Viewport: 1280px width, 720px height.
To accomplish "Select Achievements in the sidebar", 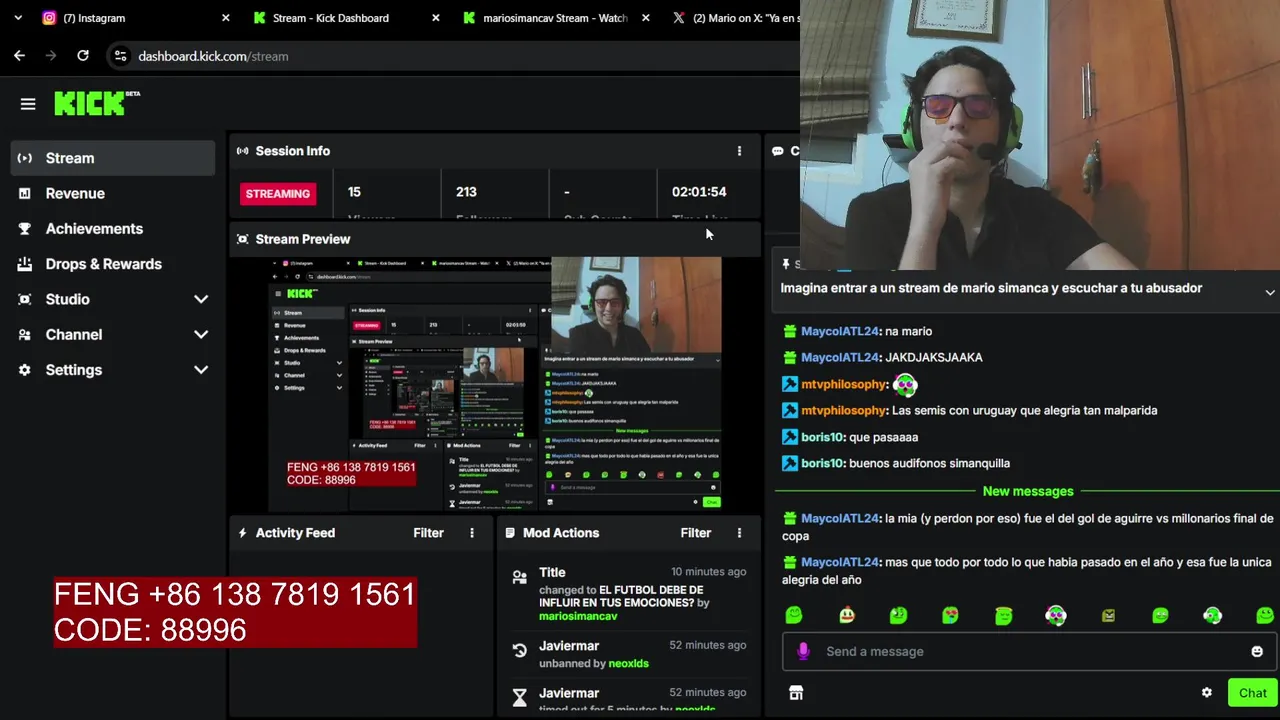I will [113, 229].
